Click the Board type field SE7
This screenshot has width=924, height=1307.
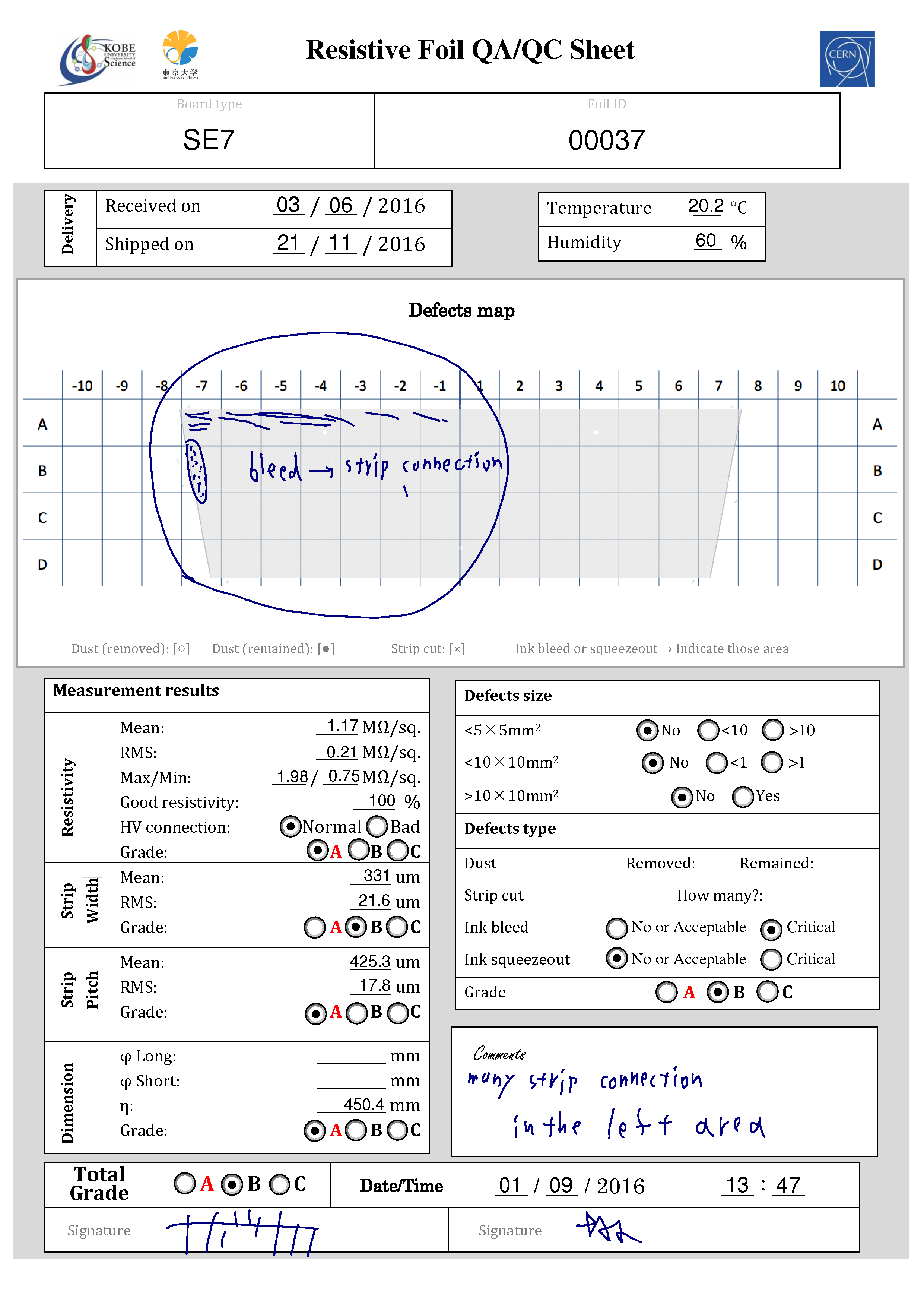(x=209, y=139)
